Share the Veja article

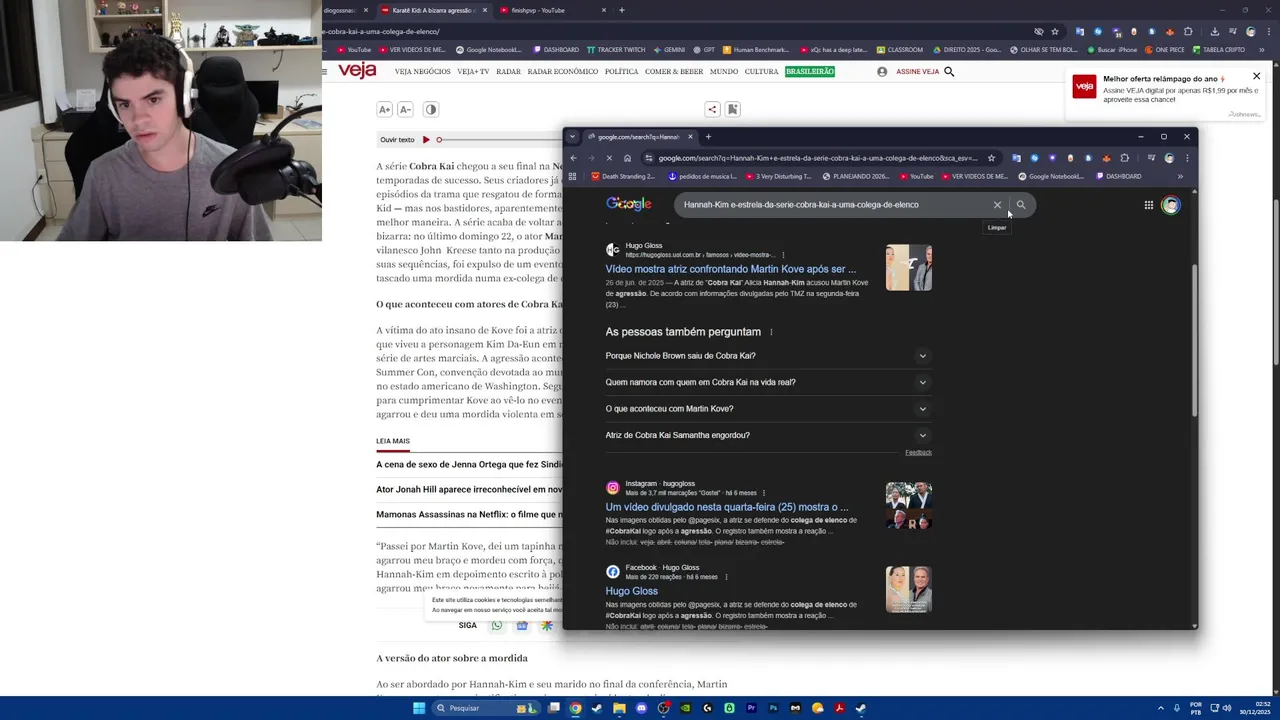[x=712, y=109]
